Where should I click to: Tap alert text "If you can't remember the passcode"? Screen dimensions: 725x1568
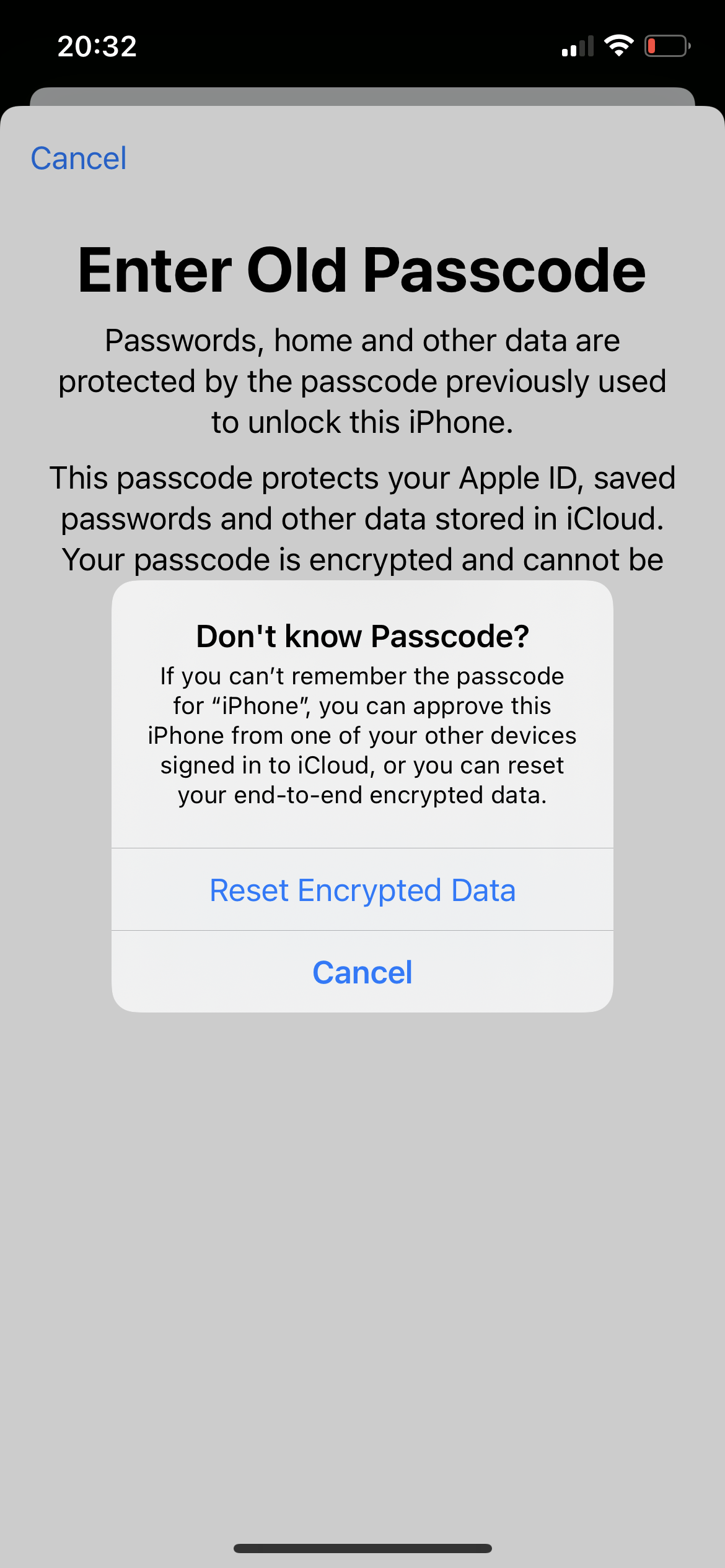[x=362, y=676]
